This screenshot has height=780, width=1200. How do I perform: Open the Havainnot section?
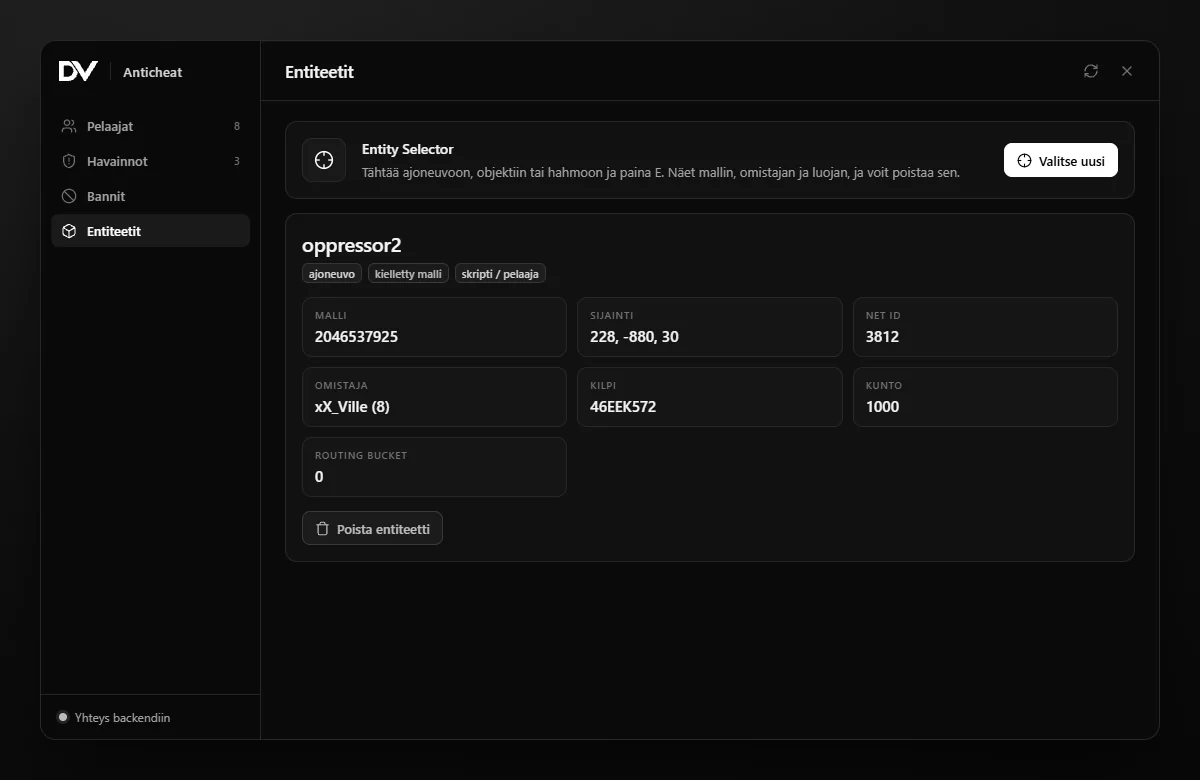click(150, 161)
